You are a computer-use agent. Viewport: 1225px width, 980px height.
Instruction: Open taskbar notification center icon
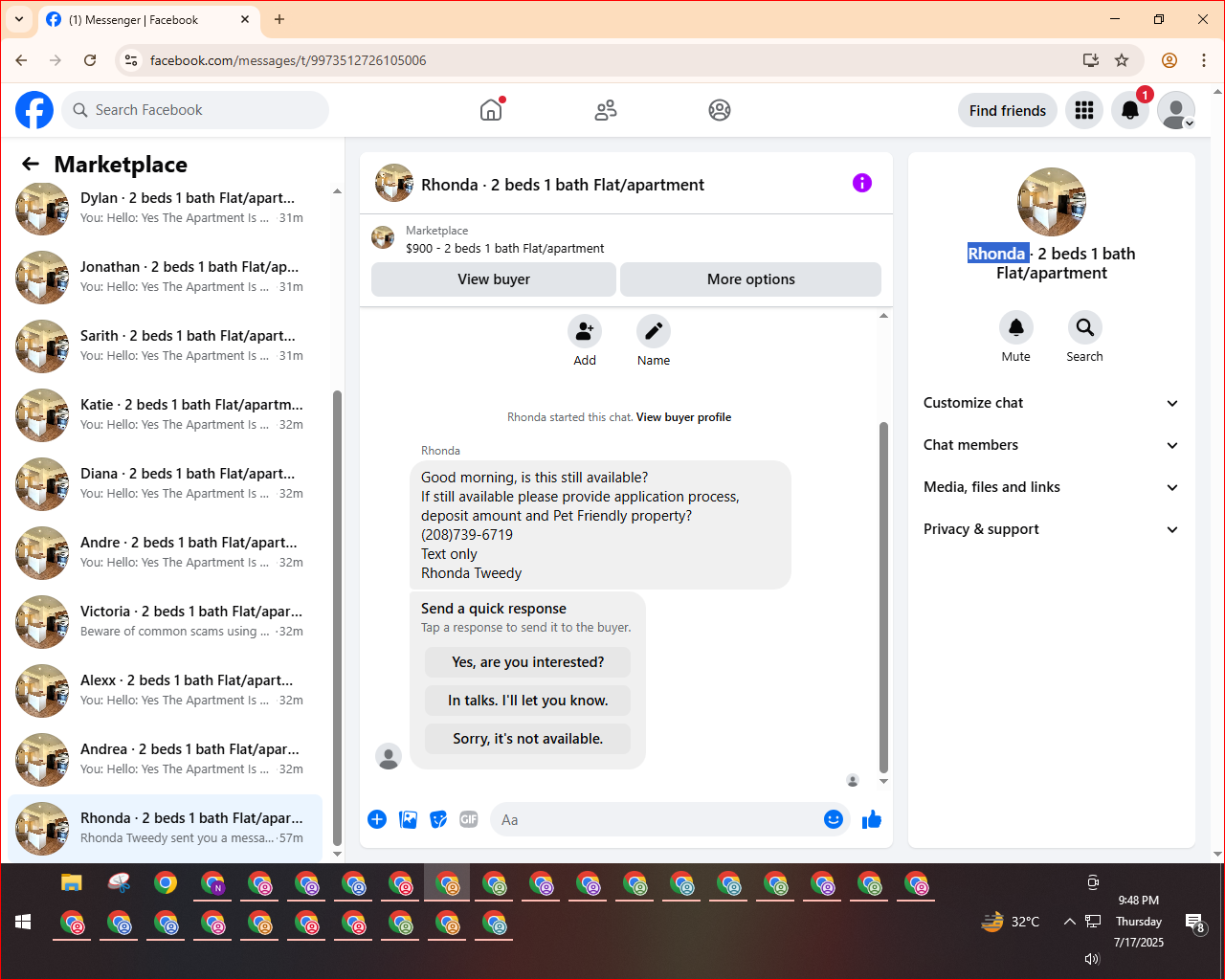tap(1195, 923)
